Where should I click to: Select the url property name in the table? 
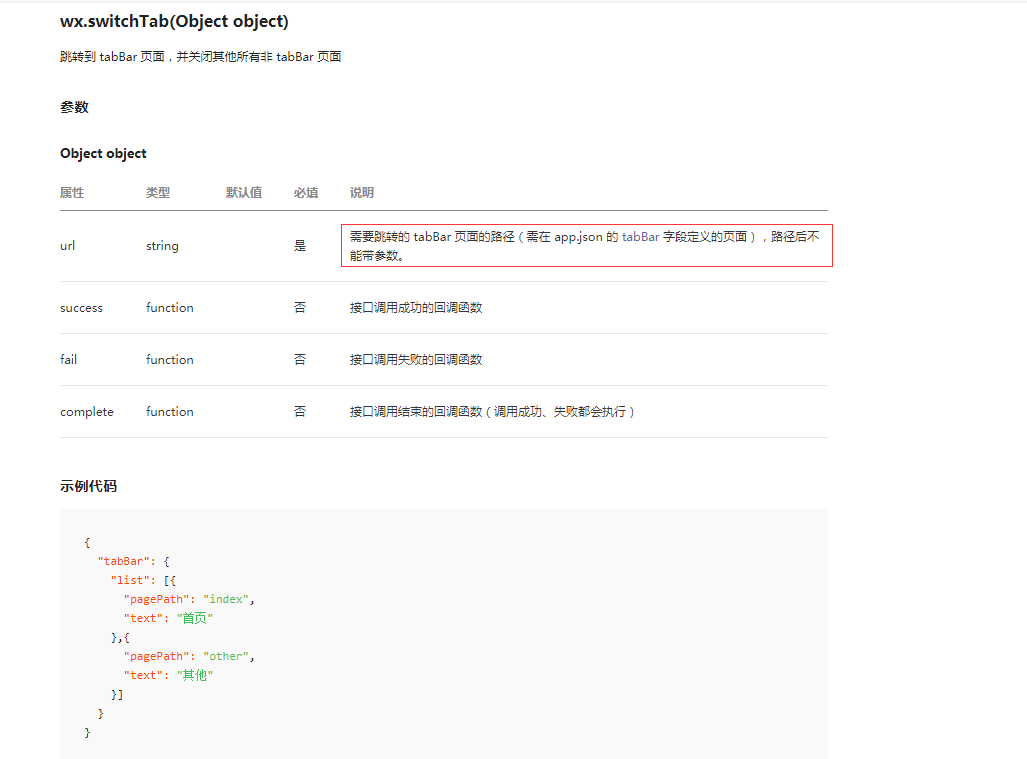pyautogui.click(x=67, y=245)
